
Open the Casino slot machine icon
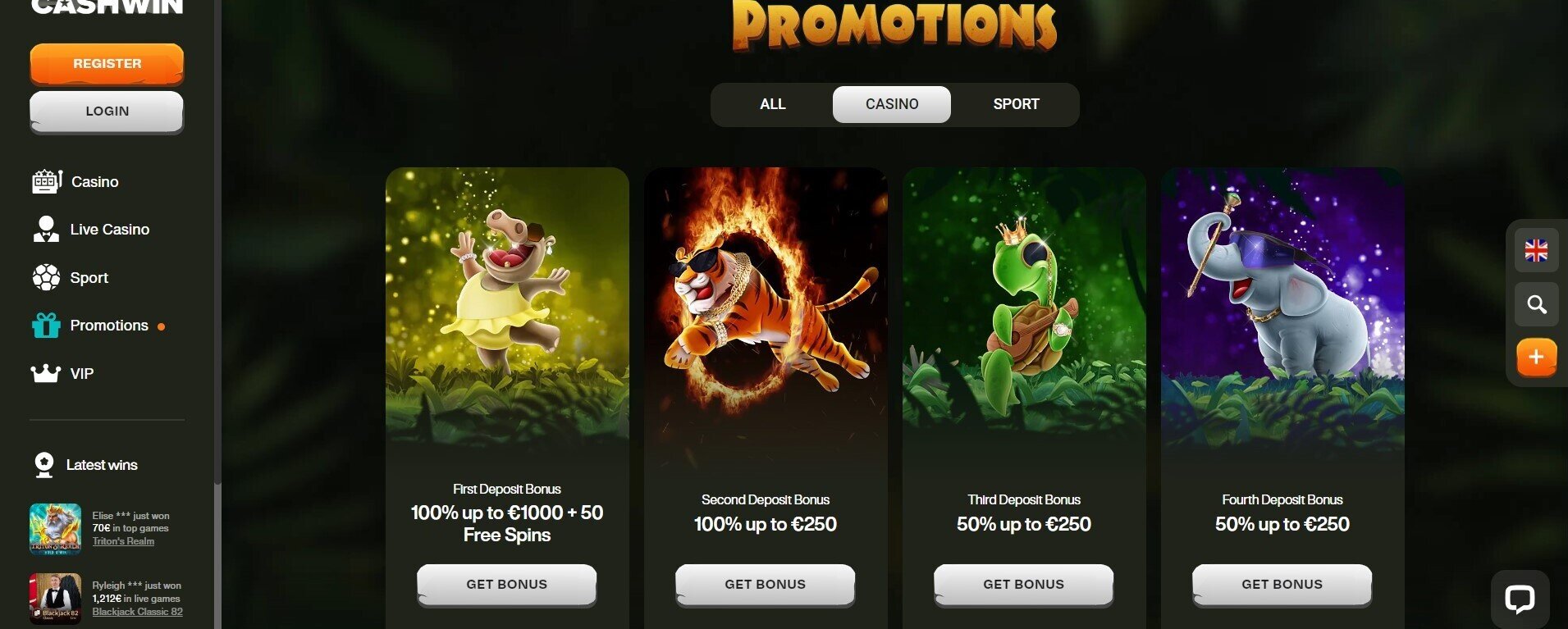tap(47, 181)
